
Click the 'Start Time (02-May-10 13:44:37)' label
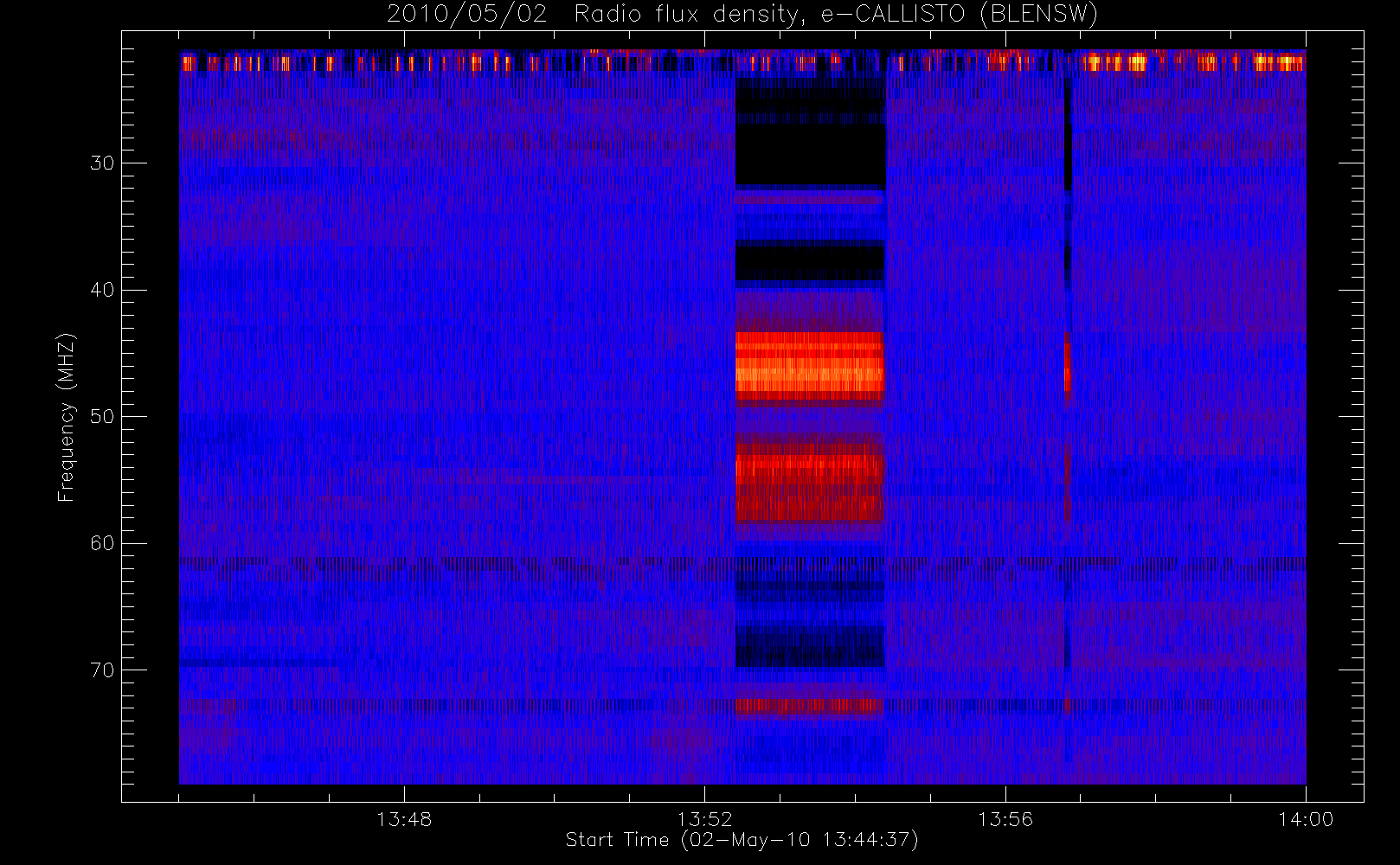[742, 840]
